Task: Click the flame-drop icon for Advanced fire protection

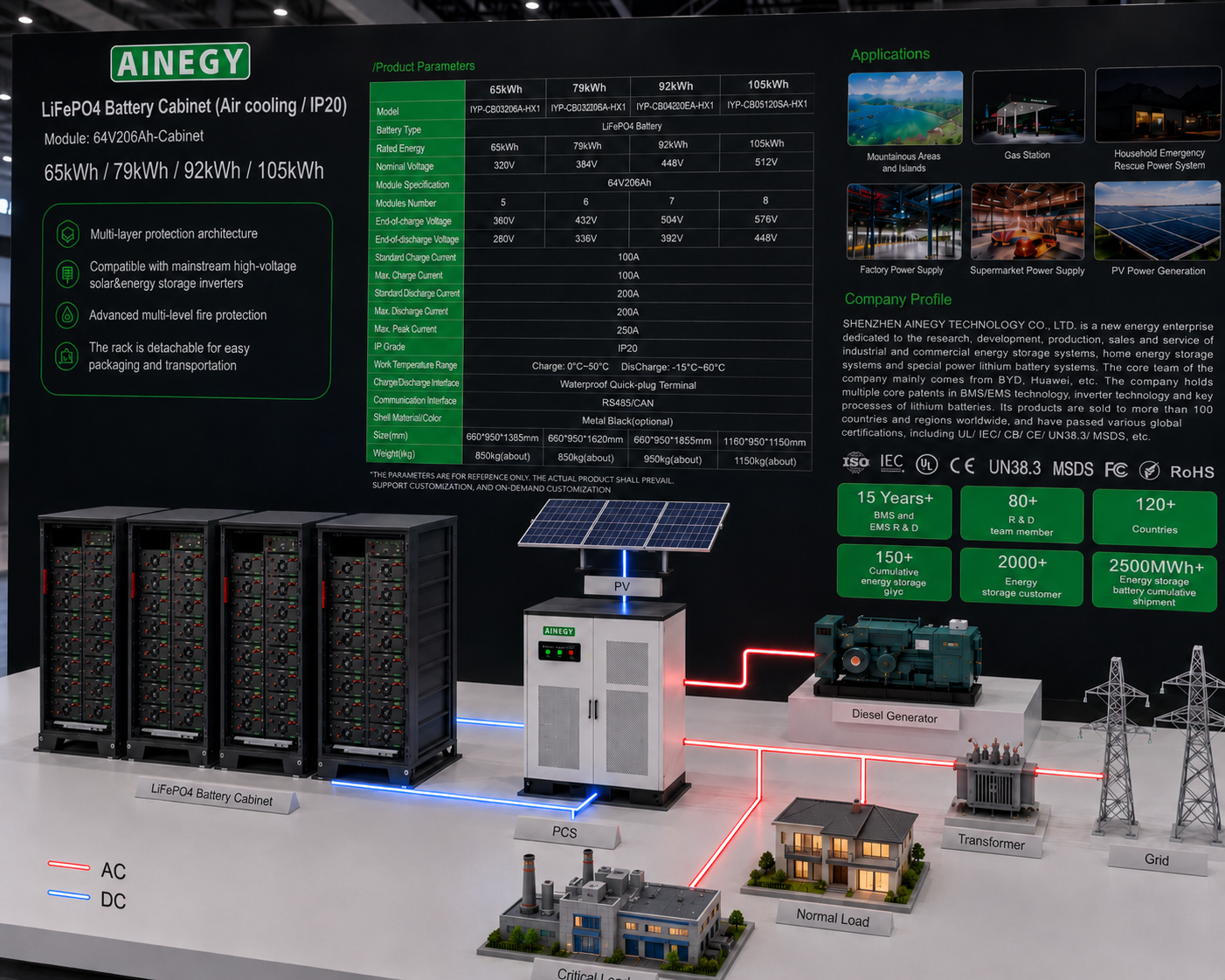Action: pos(67,315)
